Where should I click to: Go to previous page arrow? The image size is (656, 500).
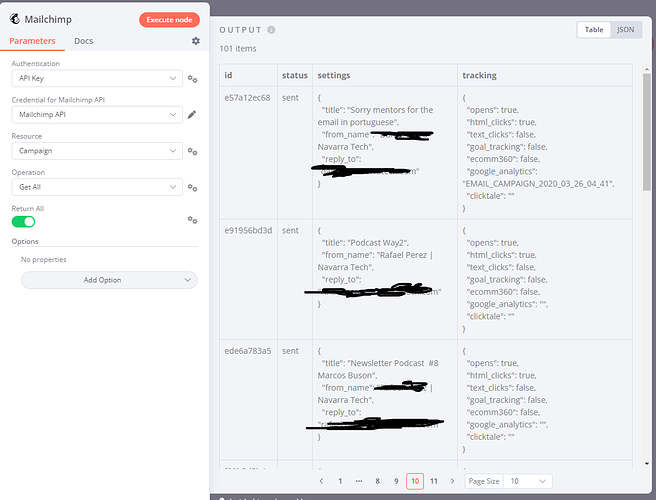click(321, 481)
